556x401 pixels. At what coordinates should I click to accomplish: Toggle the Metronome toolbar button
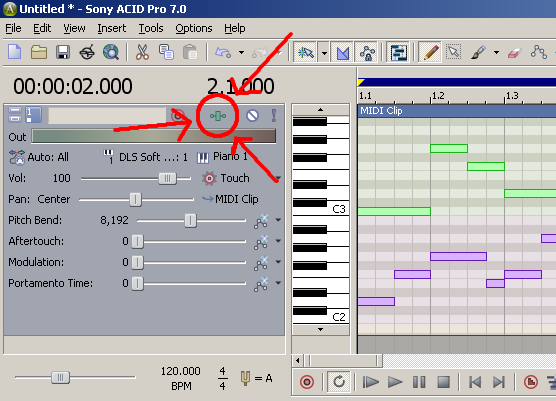(343, 53)
